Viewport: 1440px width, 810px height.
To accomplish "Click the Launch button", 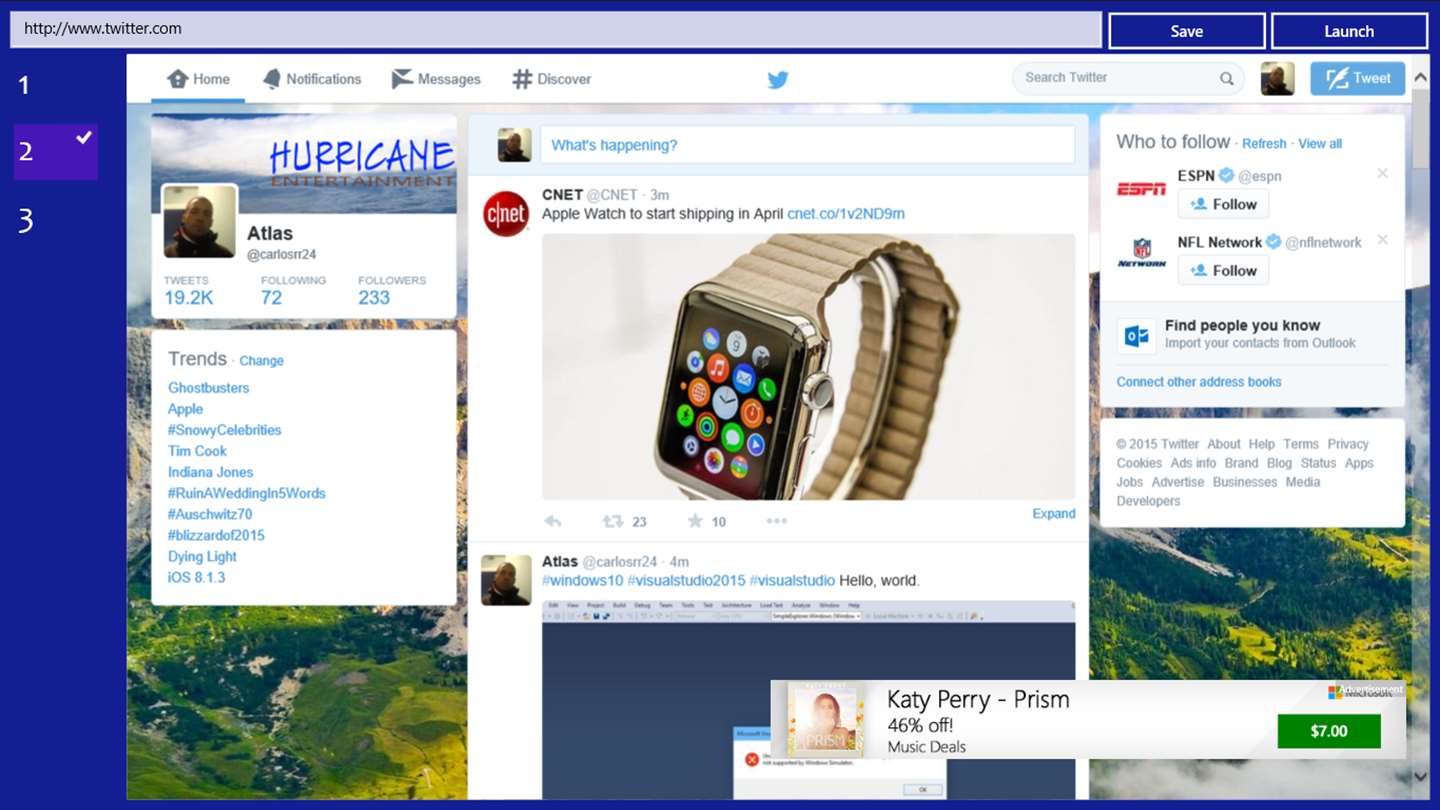I will pyautogui.click(x=1349, y=31).
